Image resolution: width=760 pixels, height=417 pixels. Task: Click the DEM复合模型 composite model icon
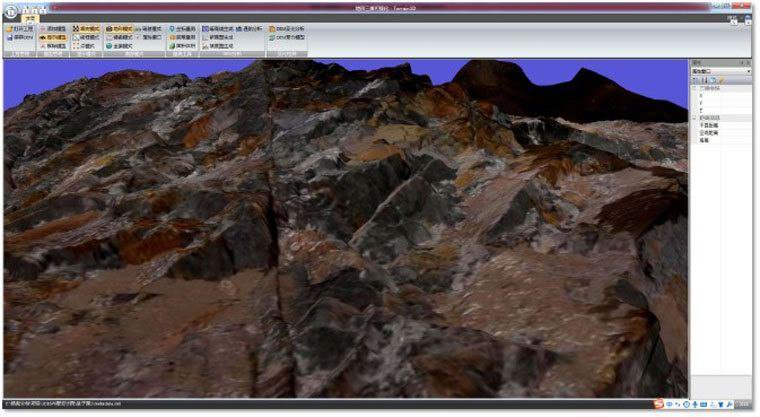click(x=272, y=37)
